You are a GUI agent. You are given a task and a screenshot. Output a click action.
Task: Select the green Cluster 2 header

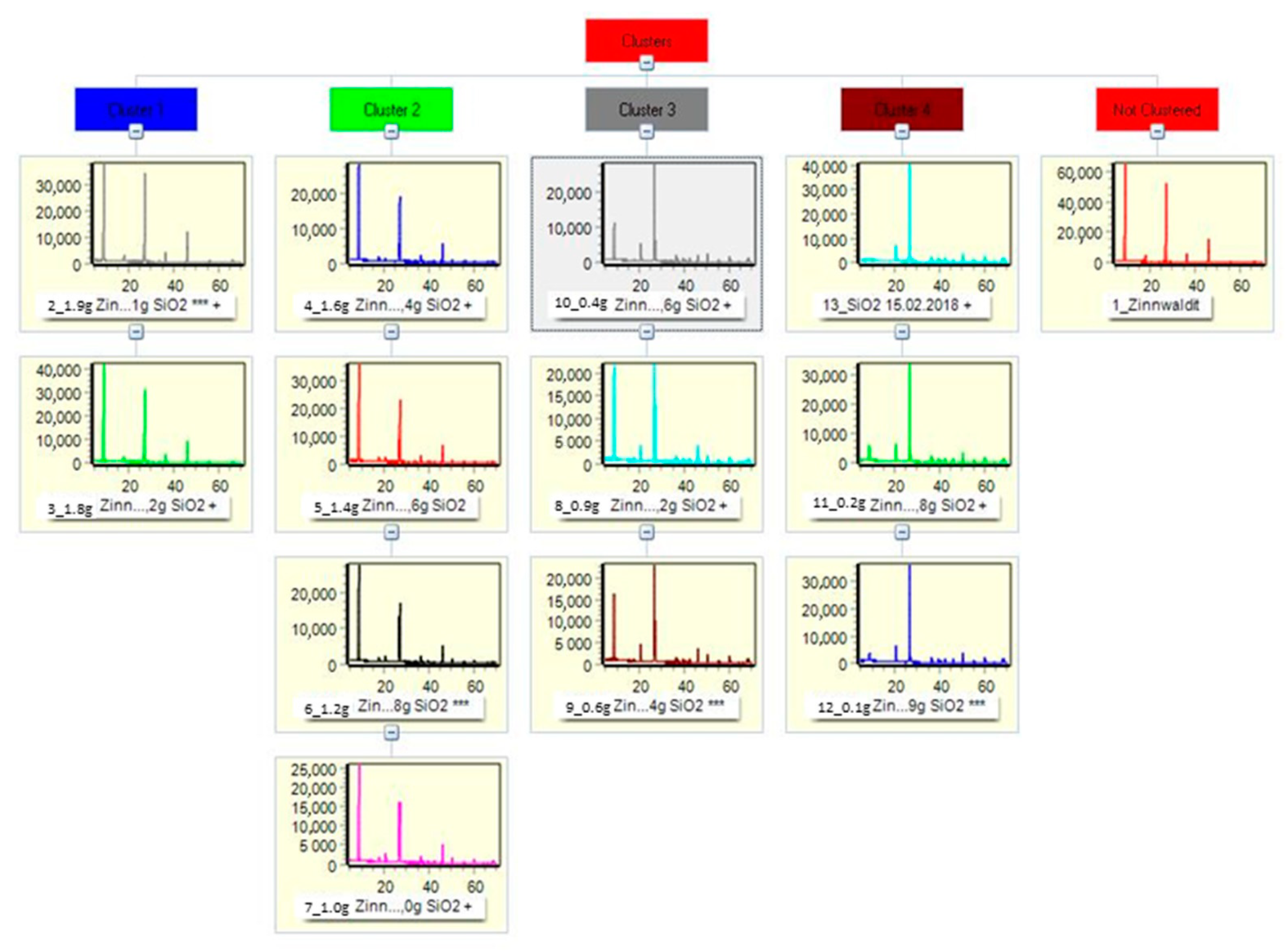tap(391, 109)
